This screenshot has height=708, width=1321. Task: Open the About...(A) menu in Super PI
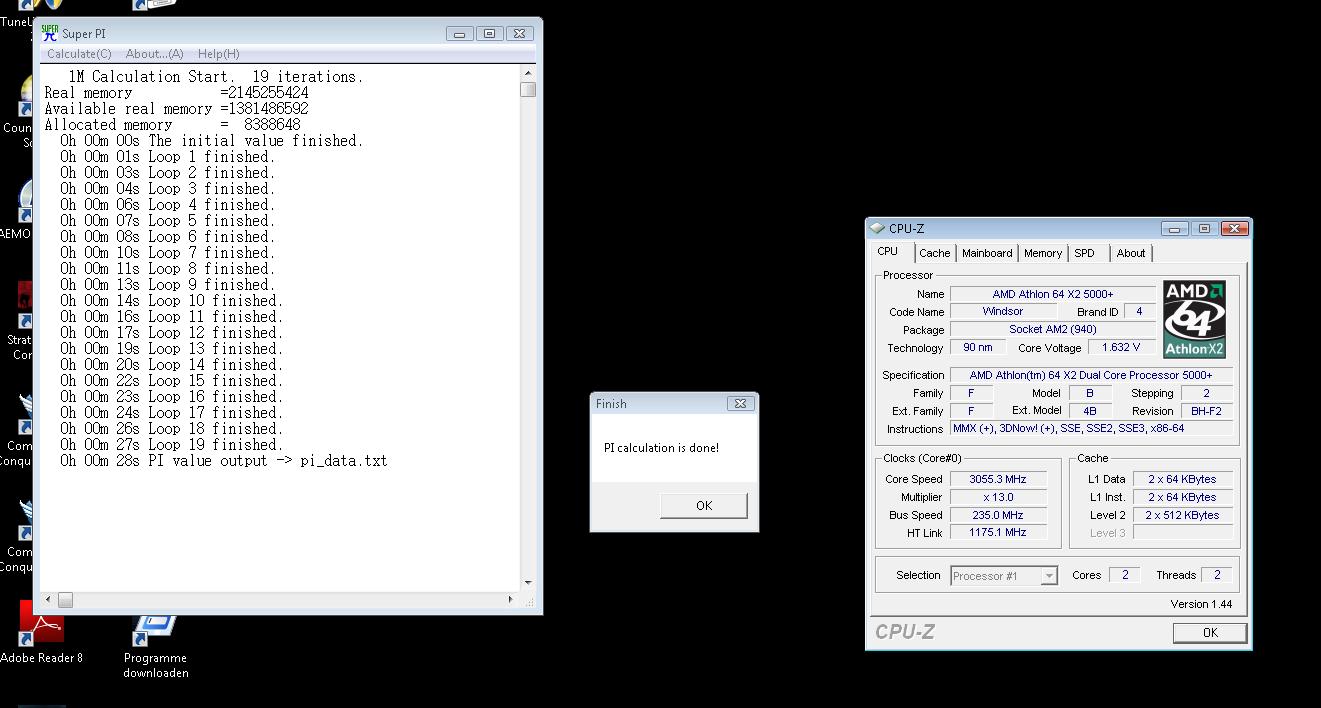(x=154, y=54)
